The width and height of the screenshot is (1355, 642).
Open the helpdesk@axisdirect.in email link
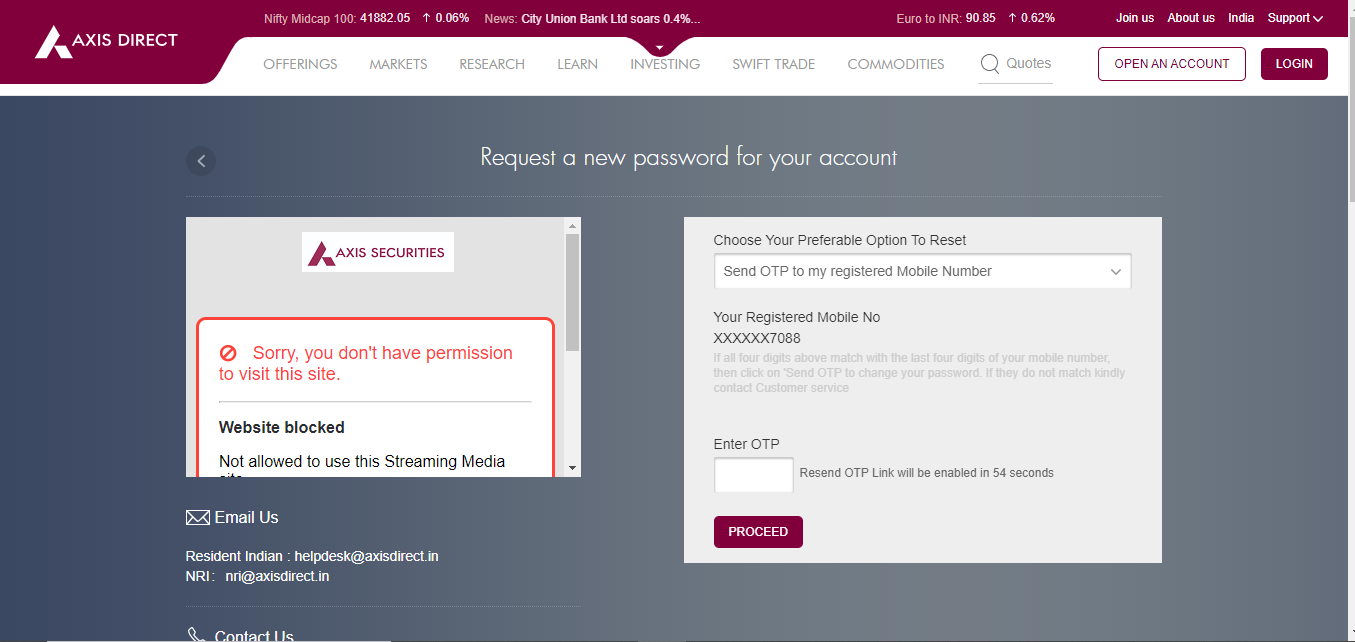click(366, 556)
